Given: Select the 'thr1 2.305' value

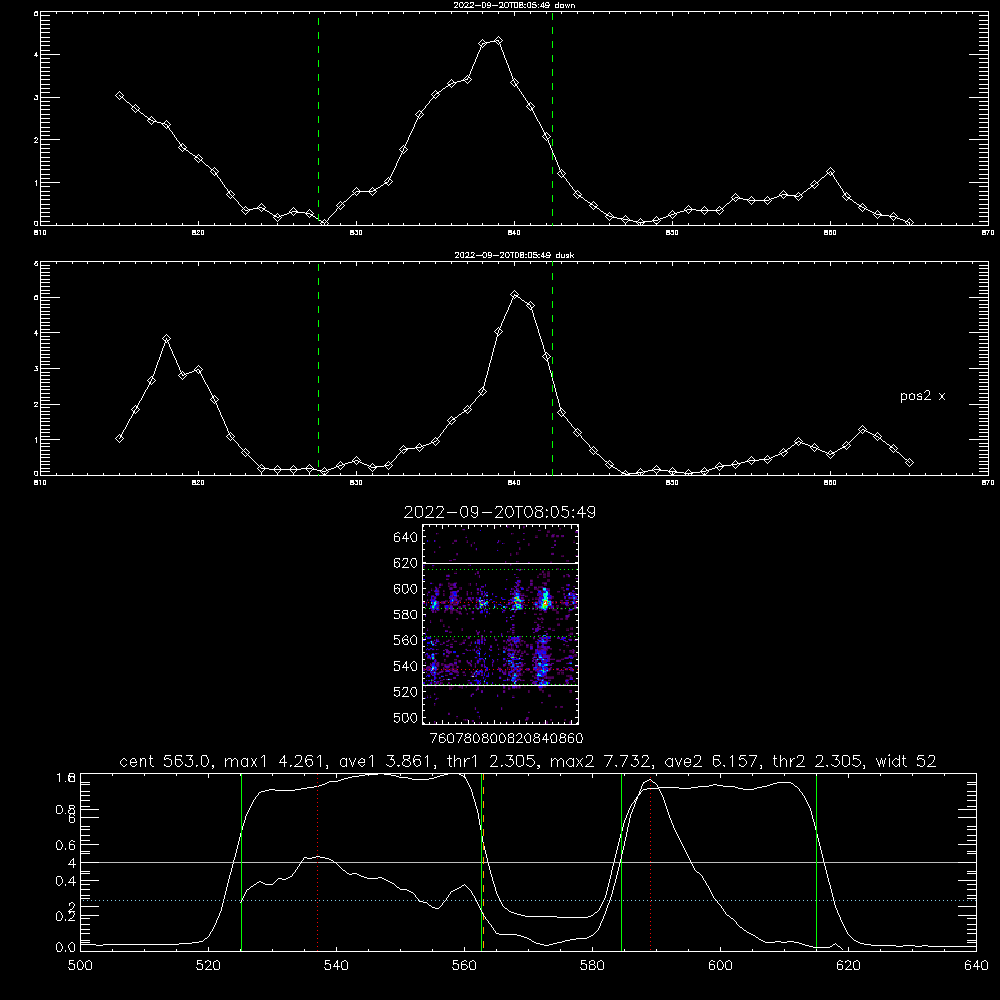Looking at the screenshot, I should click(491, 761).
